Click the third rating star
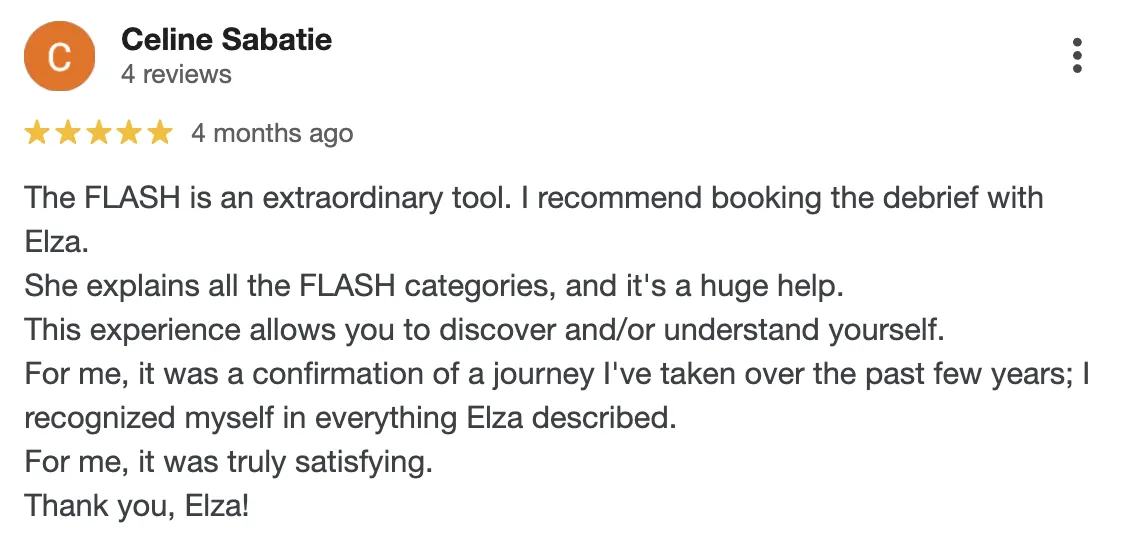Image resolution: width=1128 pixels, height=546 pixels. pos(98,133)
